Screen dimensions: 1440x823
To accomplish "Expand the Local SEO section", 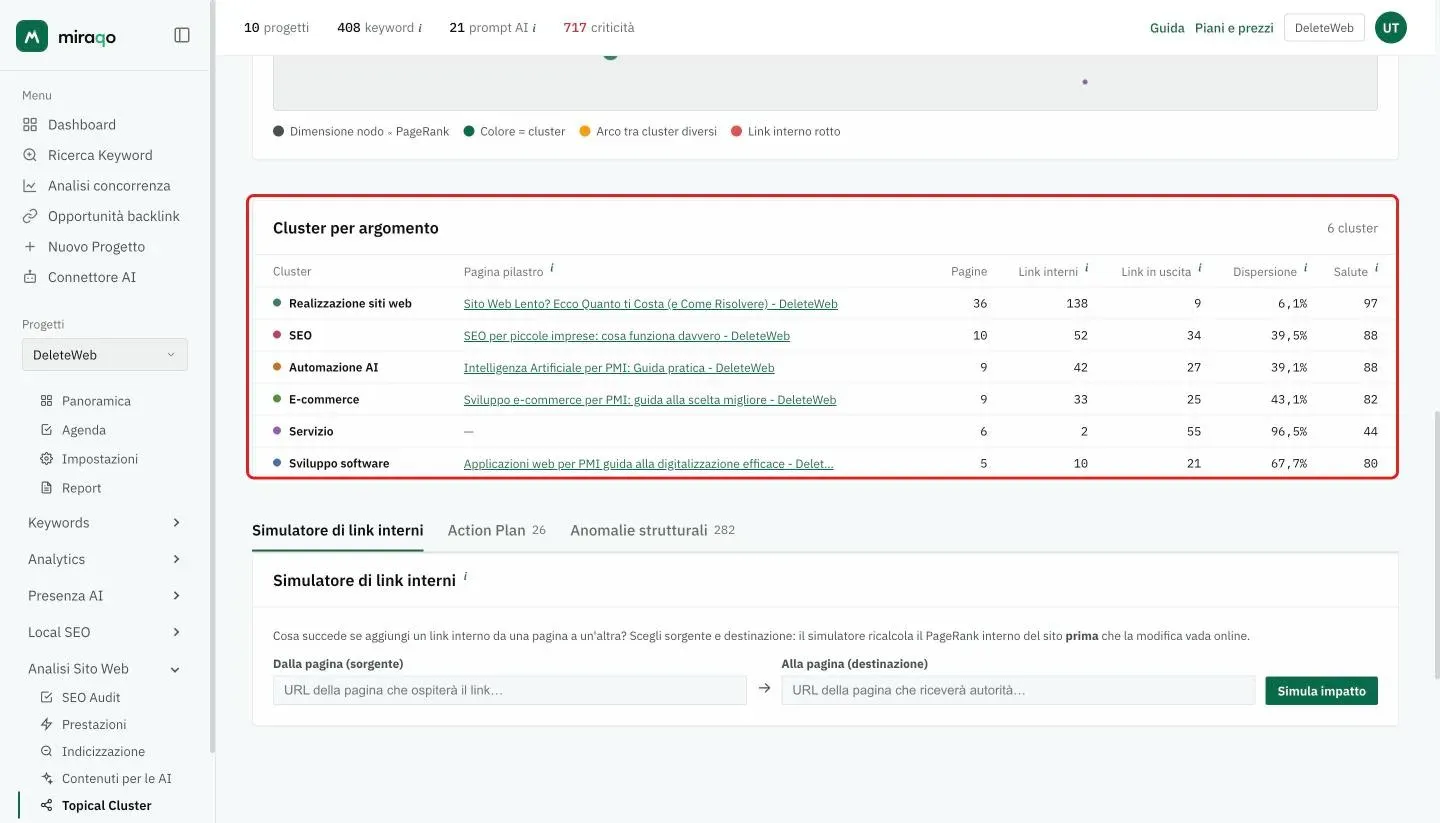I will tap(105, 632).
